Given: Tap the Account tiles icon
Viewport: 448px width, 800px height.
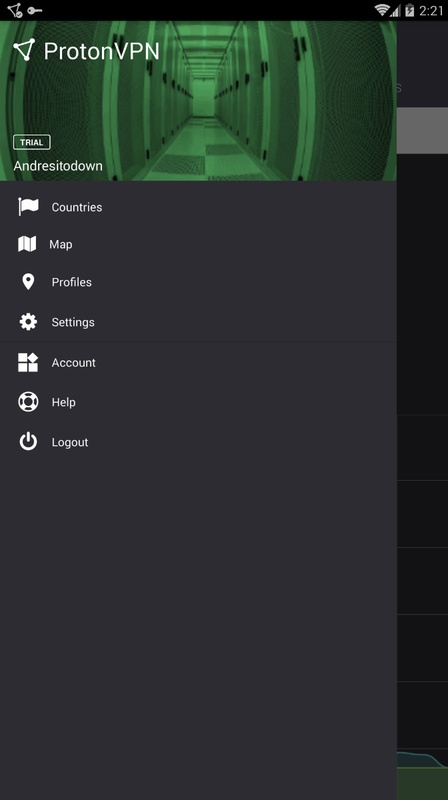Looking at the screenshot, I should click(28, 362).
